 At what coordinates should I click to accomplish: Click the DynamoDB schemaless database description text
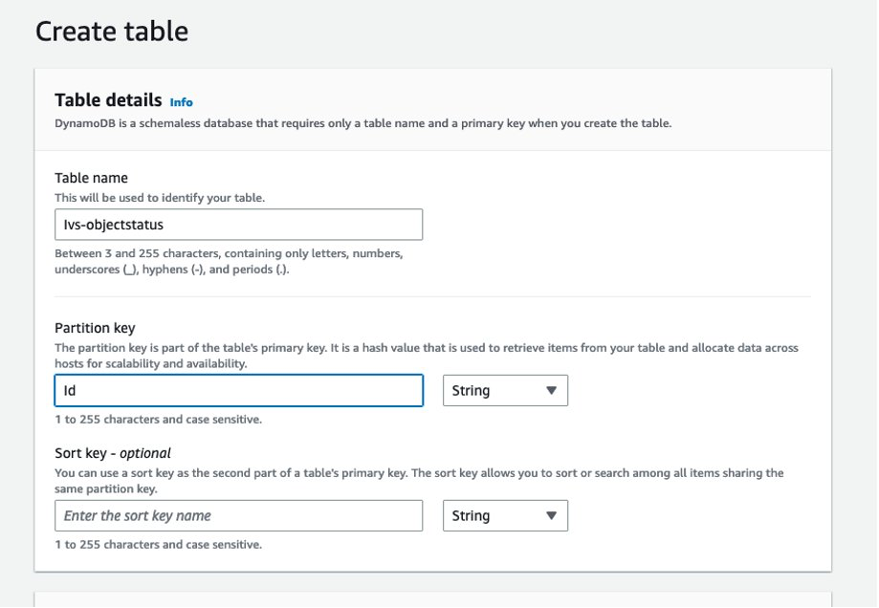pyautogui.click(x=363, y=123)
